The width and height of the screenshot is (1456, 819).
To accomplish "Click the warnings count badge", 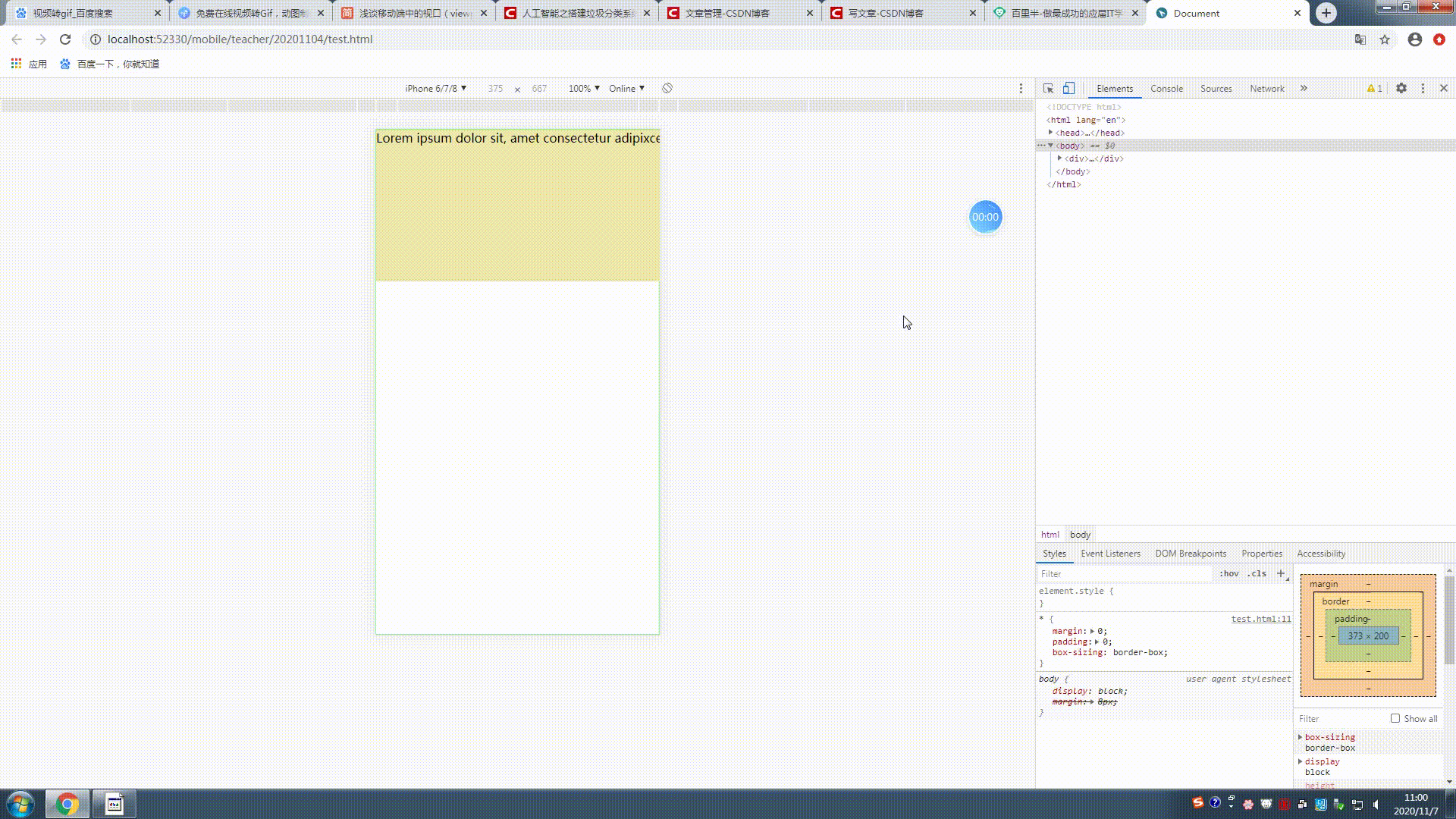I will 1374,89.
